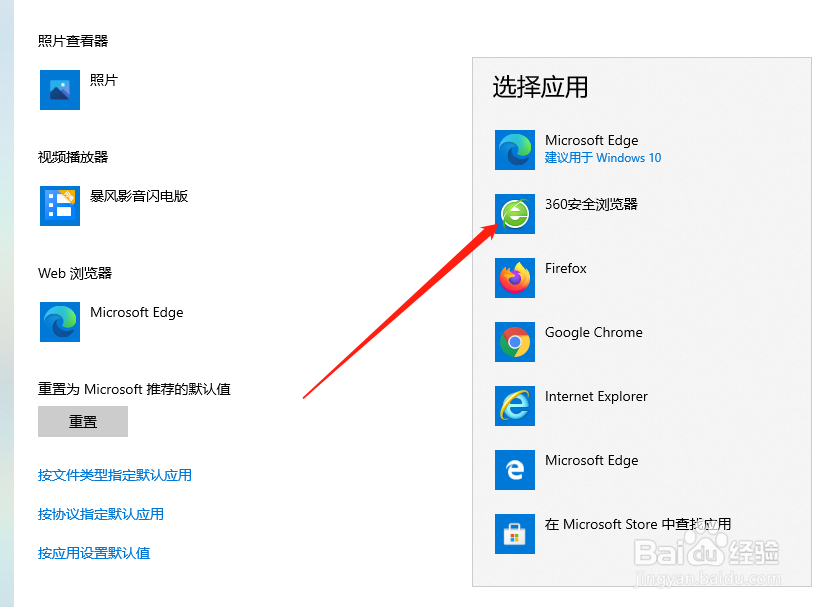This screenshot has width=826, height=607.
Task: Select the Google Chrome icon
Action: click(x=515, y=342)
